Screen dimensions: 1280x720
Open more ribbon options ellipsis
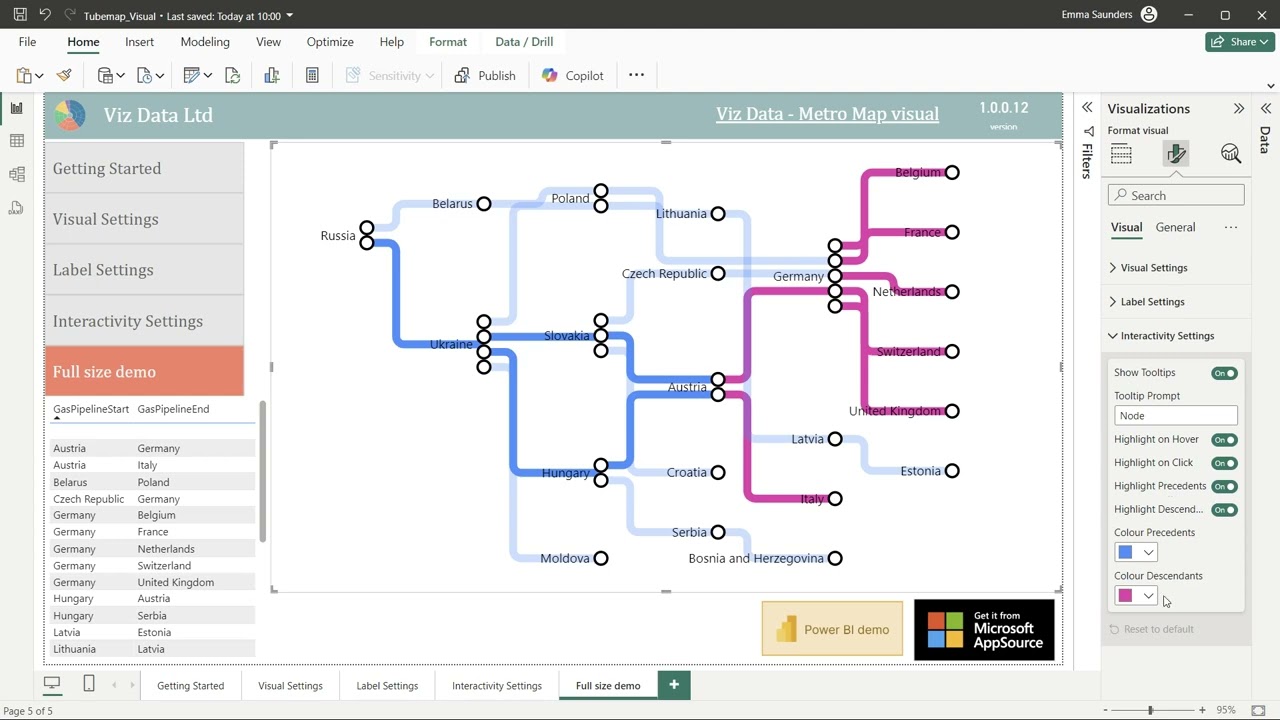[x=636, y=75]
